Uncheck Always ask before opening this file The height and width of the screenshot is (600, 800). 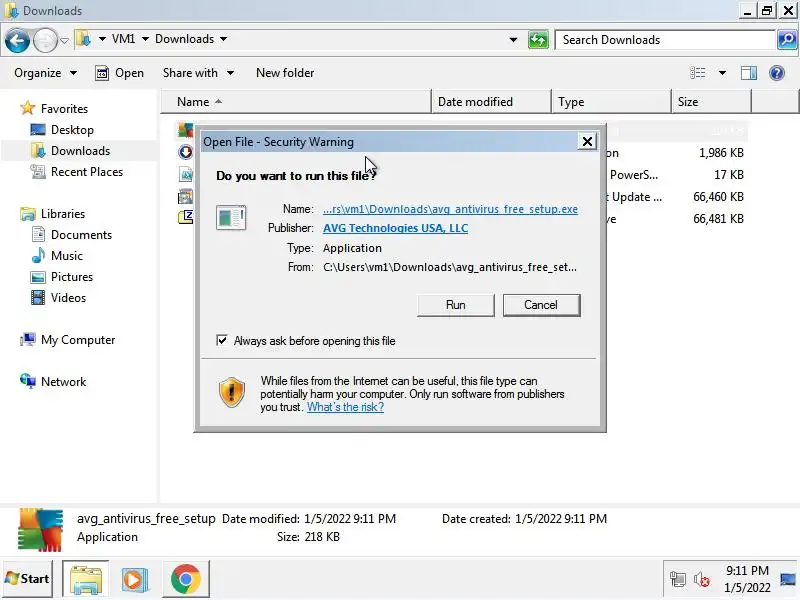pyautogui.click(x=222, y=340)
